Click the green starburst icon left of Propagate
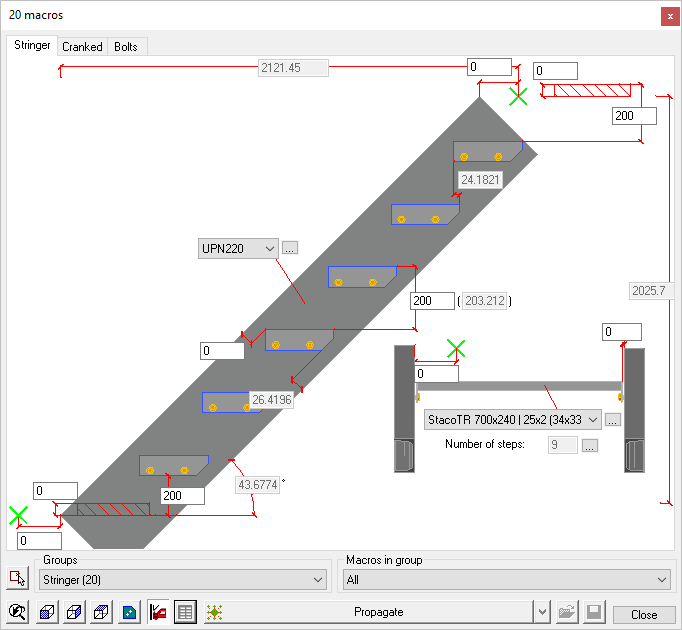The height and width of the screenshot is (630, 682). (x=214, y=612)
